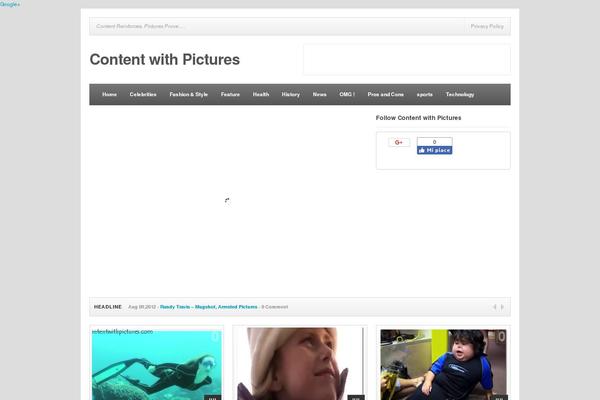The width and height of the screenshot is (600, 400).
Task: Open the OMG ! category
Action: [x=347, y=94]
